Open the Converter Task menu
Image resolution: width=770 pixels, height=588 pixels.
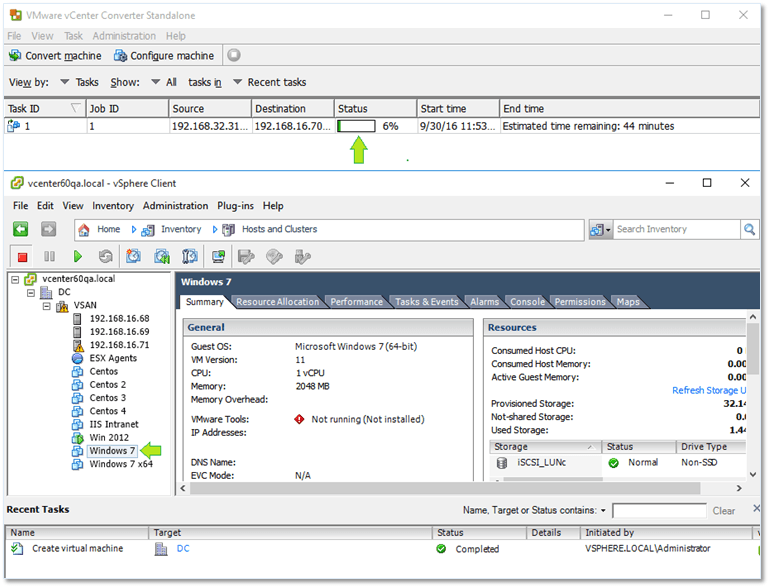(x=73, y=36)
